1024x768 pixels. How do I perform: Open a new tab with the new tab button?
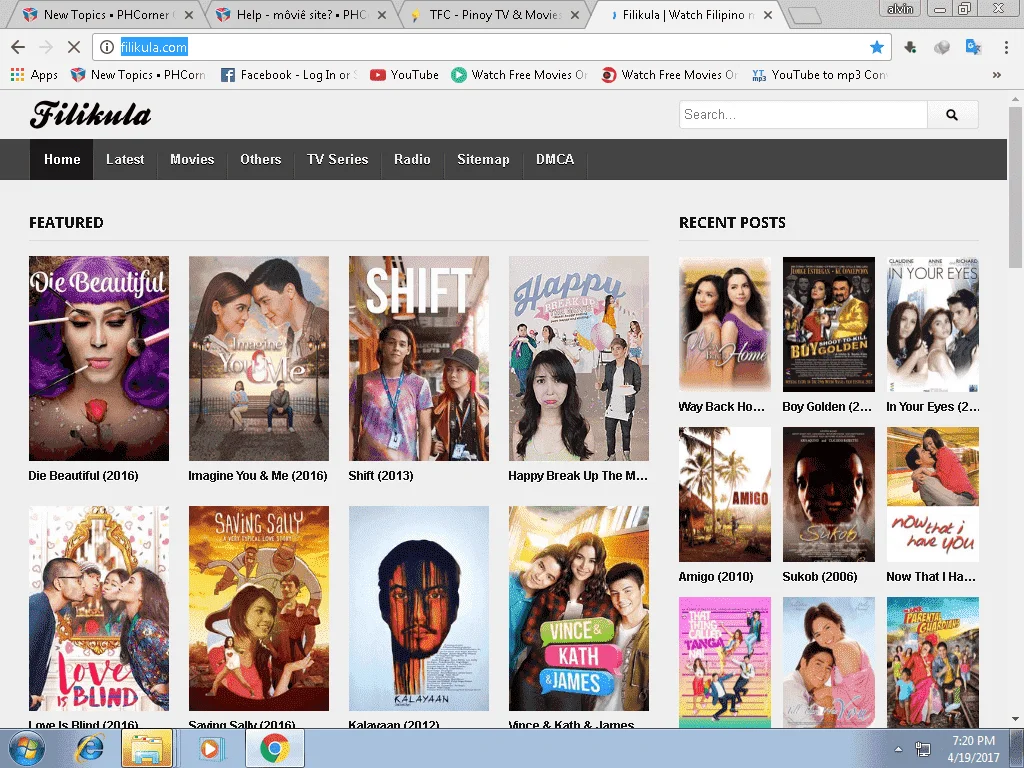804,16
